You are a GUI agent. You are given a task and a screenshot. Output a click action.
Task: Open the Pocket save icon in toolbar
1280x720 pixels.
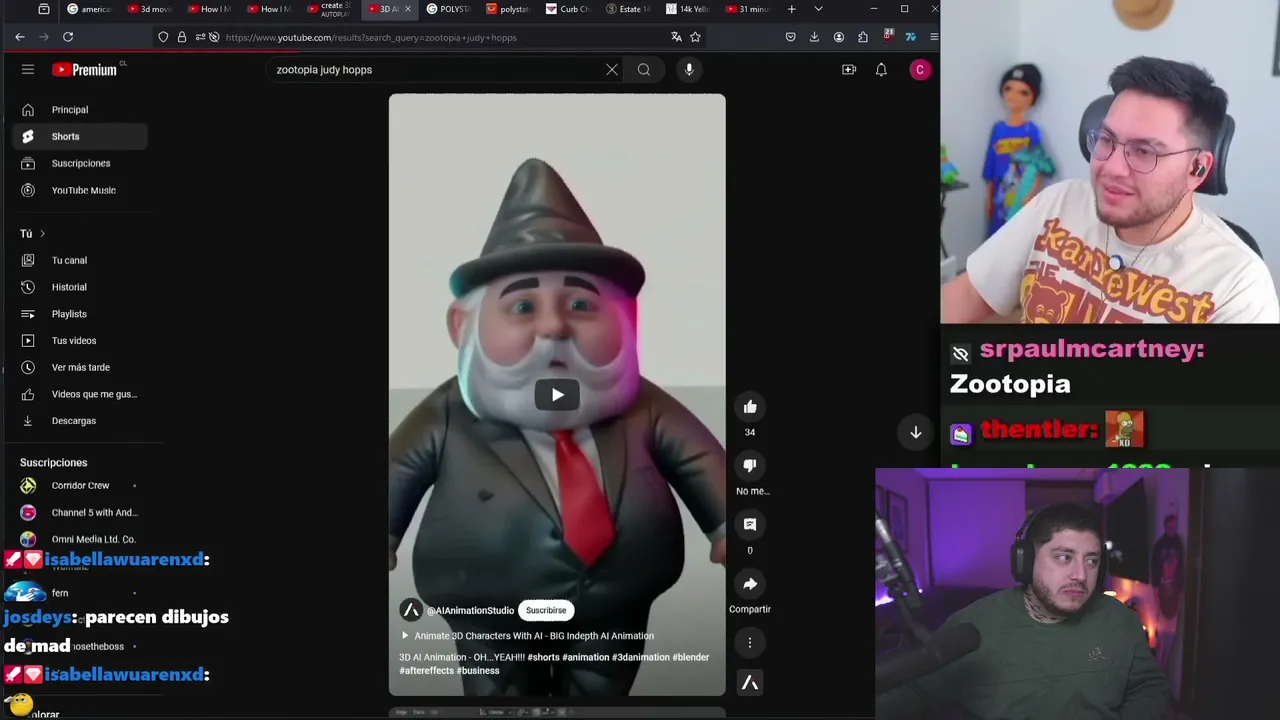790,37
